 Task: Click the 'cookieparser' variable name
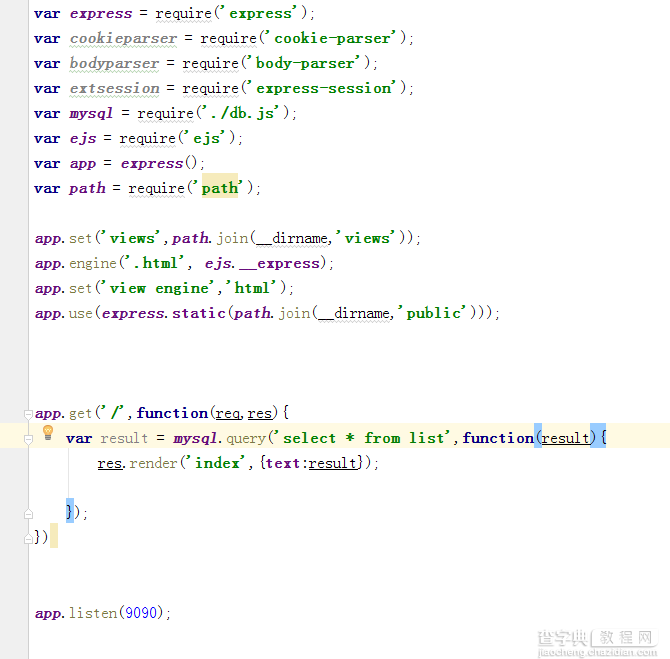(x=123, y=38)
